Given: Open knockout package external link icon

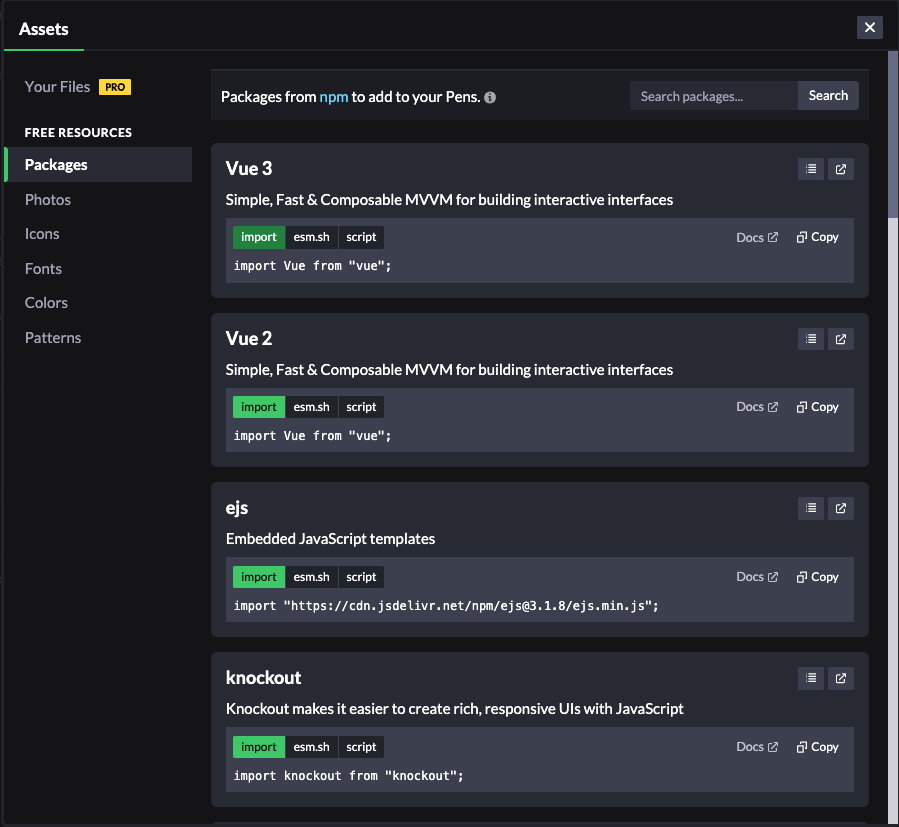Looking at the screenshot, I should click(x=841, y=678).
